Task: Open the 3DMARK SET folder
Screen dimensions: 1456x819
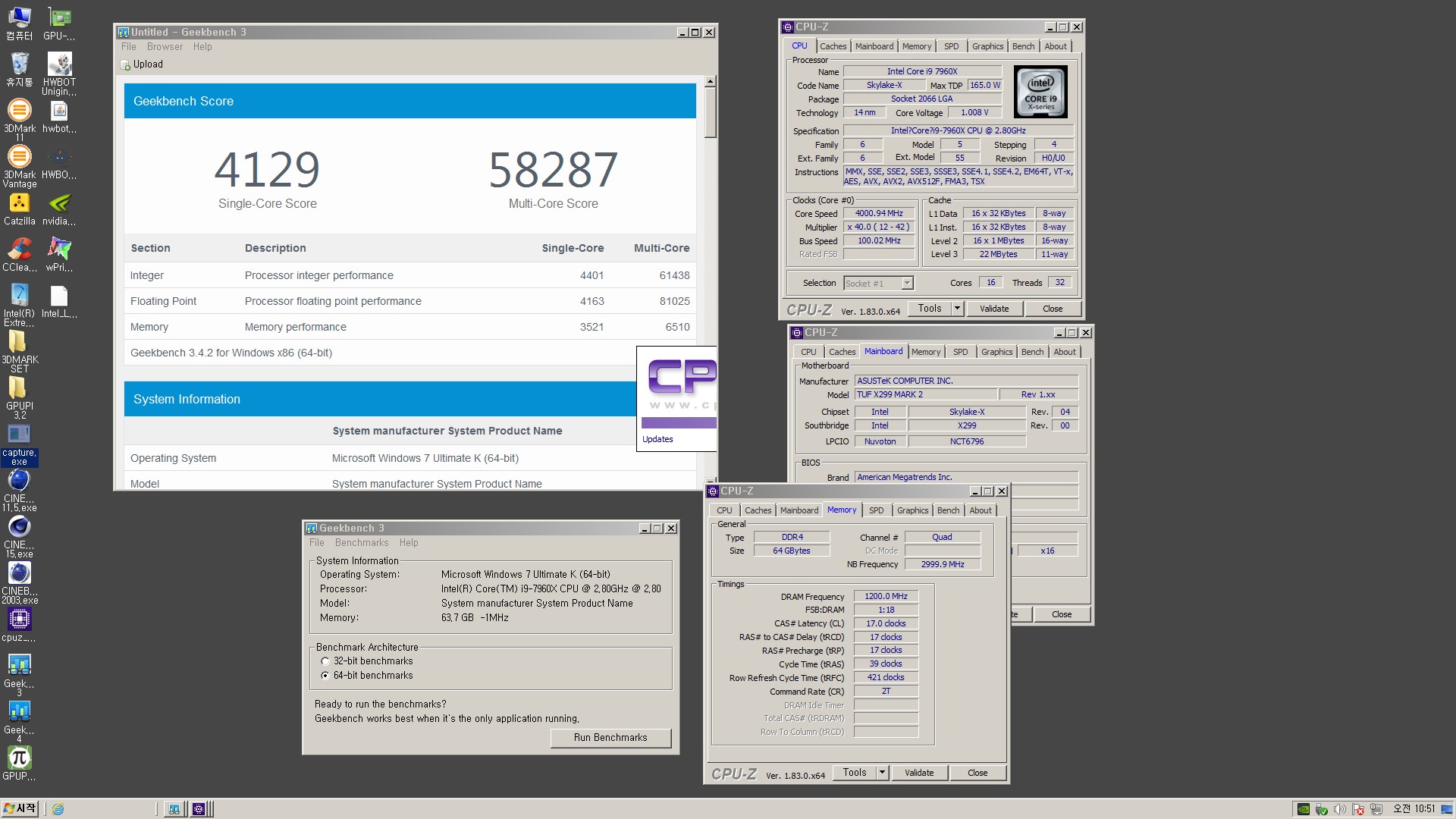Action: [19, 351]
